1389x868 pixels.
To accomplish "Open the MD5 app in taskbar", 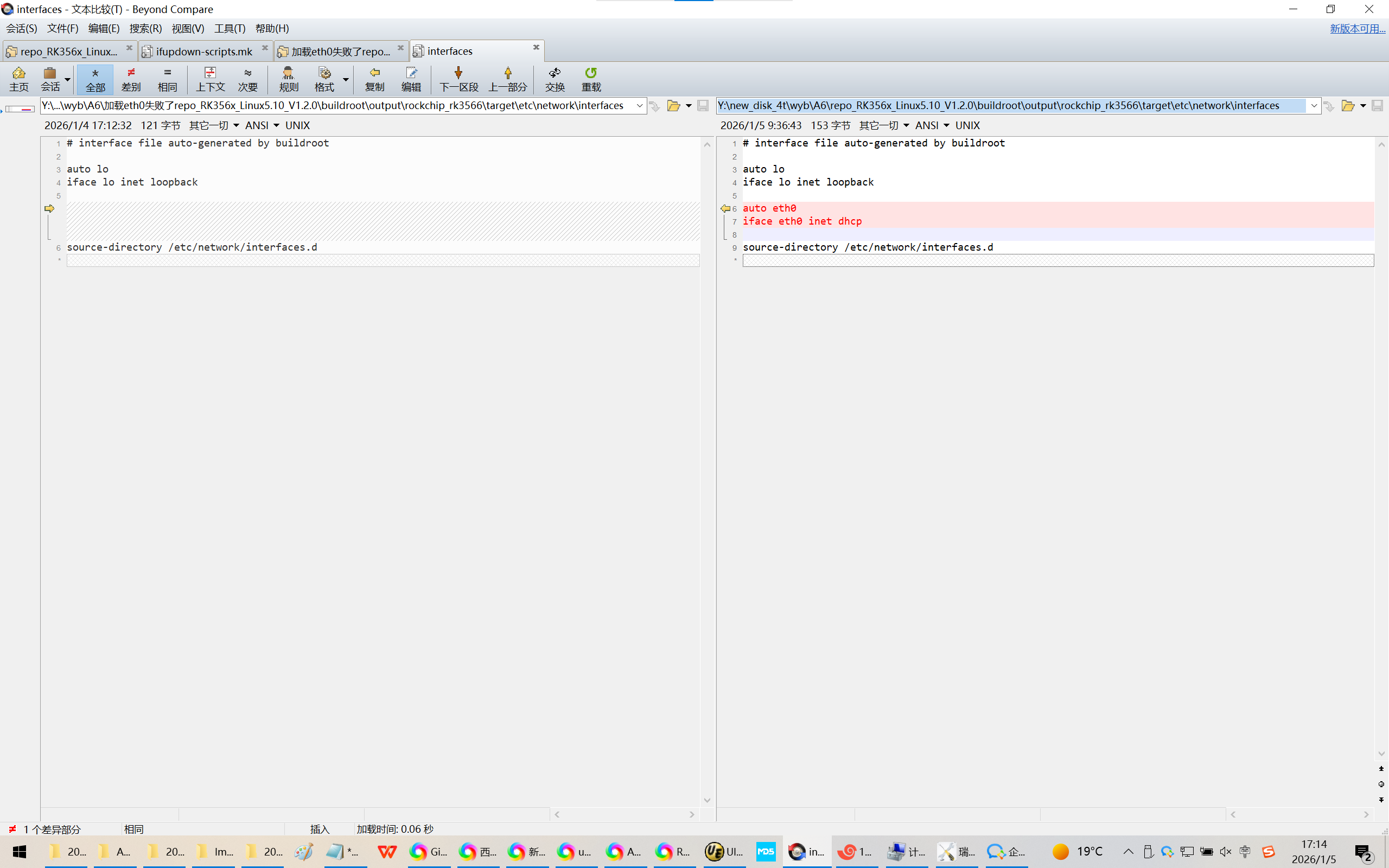I will coord(766,851).
